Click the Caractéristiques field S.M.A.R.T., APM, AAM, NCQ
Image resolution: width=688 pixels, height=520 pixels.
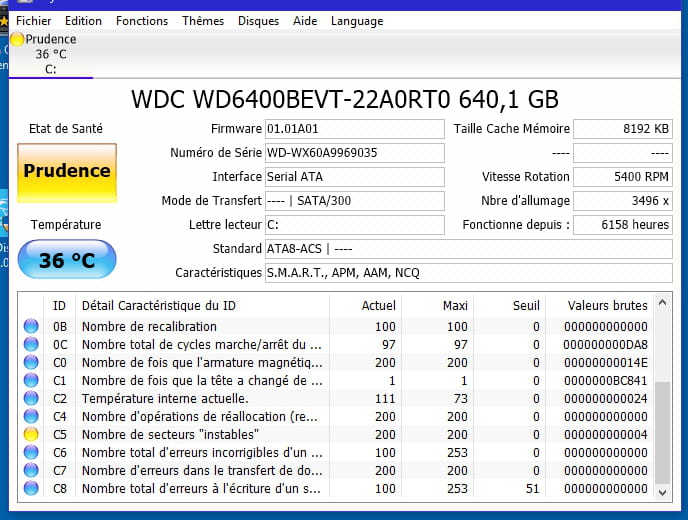[x=469, y=273]
